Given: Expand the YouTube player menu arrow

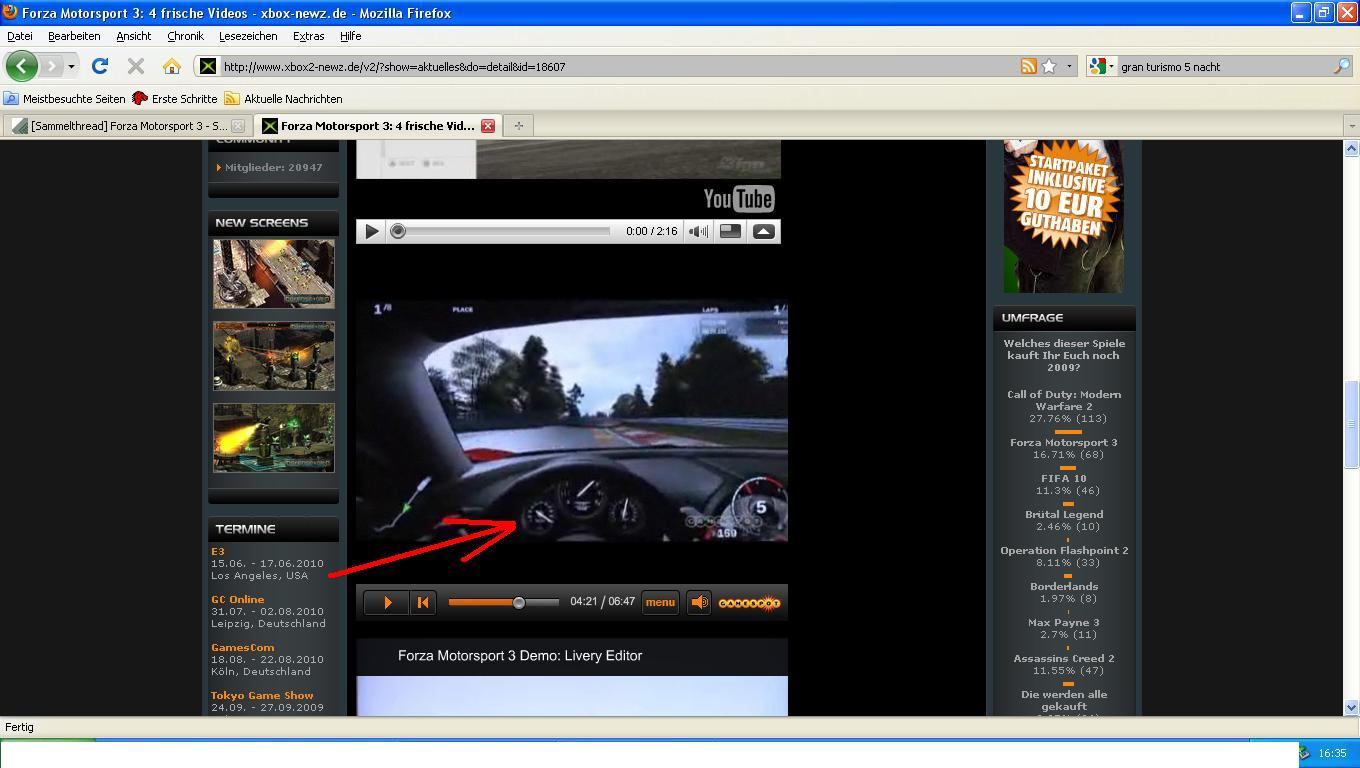Looking at the screenshot, I should tap(763, 231).
